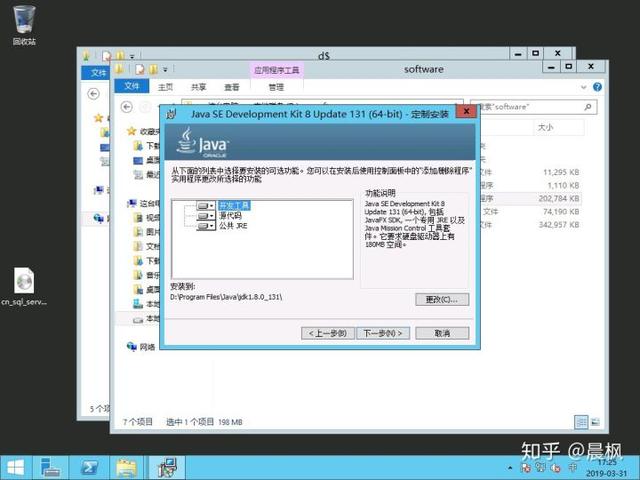Image resolution: width=640 pixels, height=480 pixels.
Task: Select the 公共 JRE feature label
Action: [233, 226]
